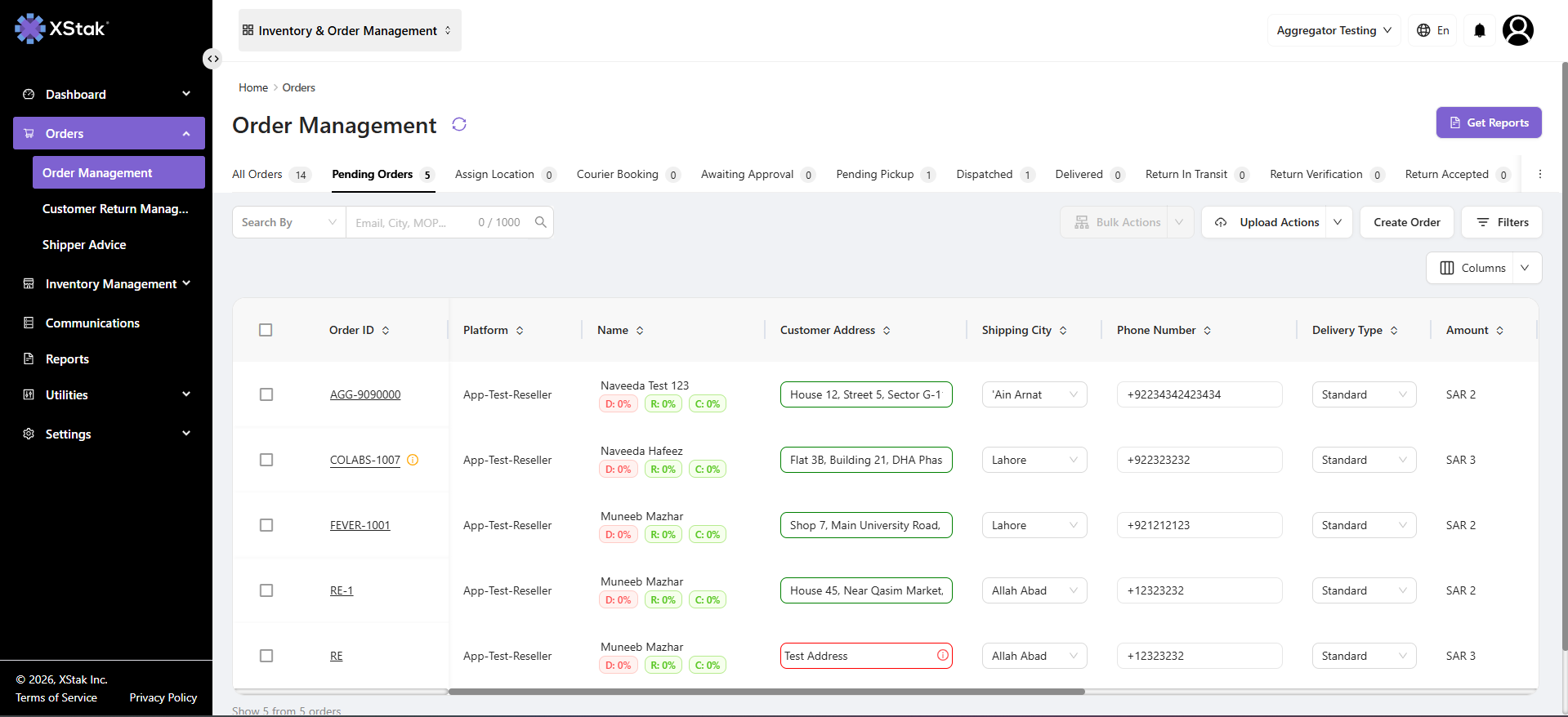Screen dimensions: 1568x717
Task: Open Shipping City dropdown showing 'Ain Arnat
Action: point(1034,394)
